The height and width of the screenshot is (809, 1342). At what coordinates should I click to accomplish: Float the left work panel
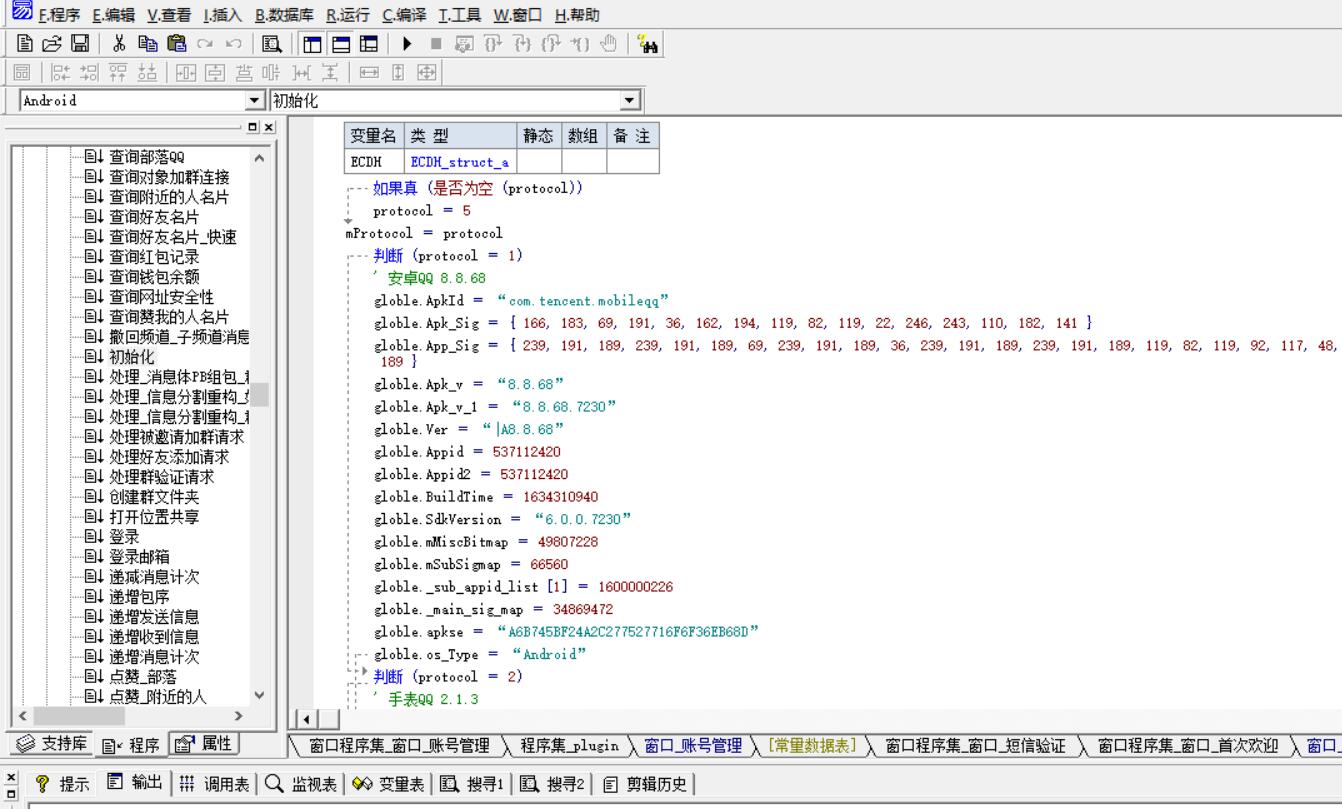click(253, 127)
